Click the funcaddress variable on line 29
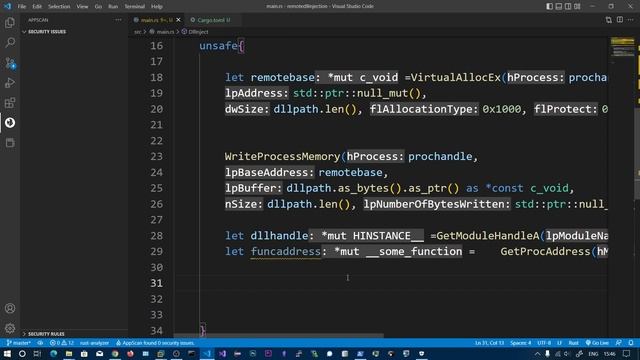Viewport: 640px width, 360px height. coord(286,251)
